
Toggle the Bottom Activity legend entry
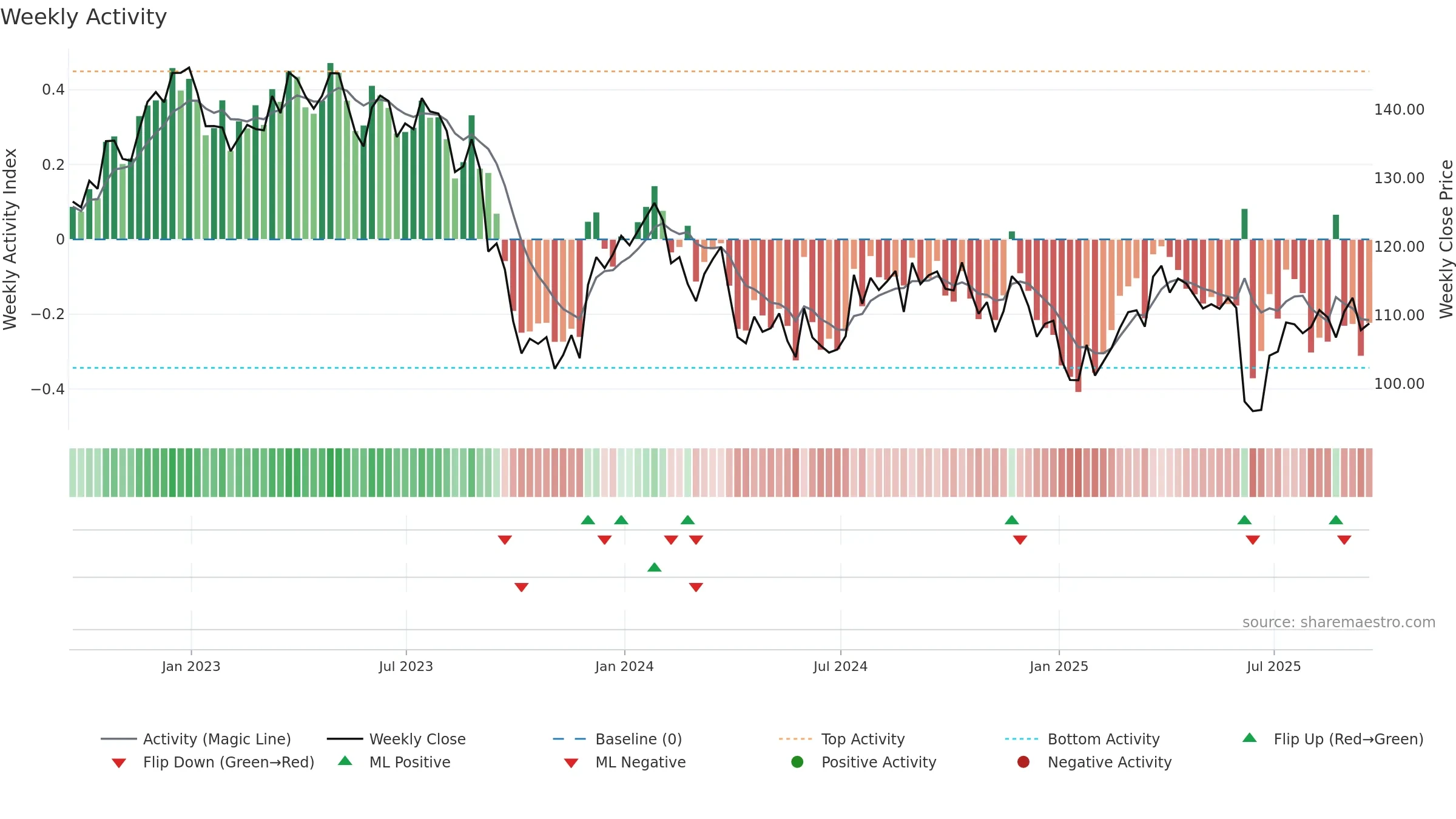[1082, 739]
